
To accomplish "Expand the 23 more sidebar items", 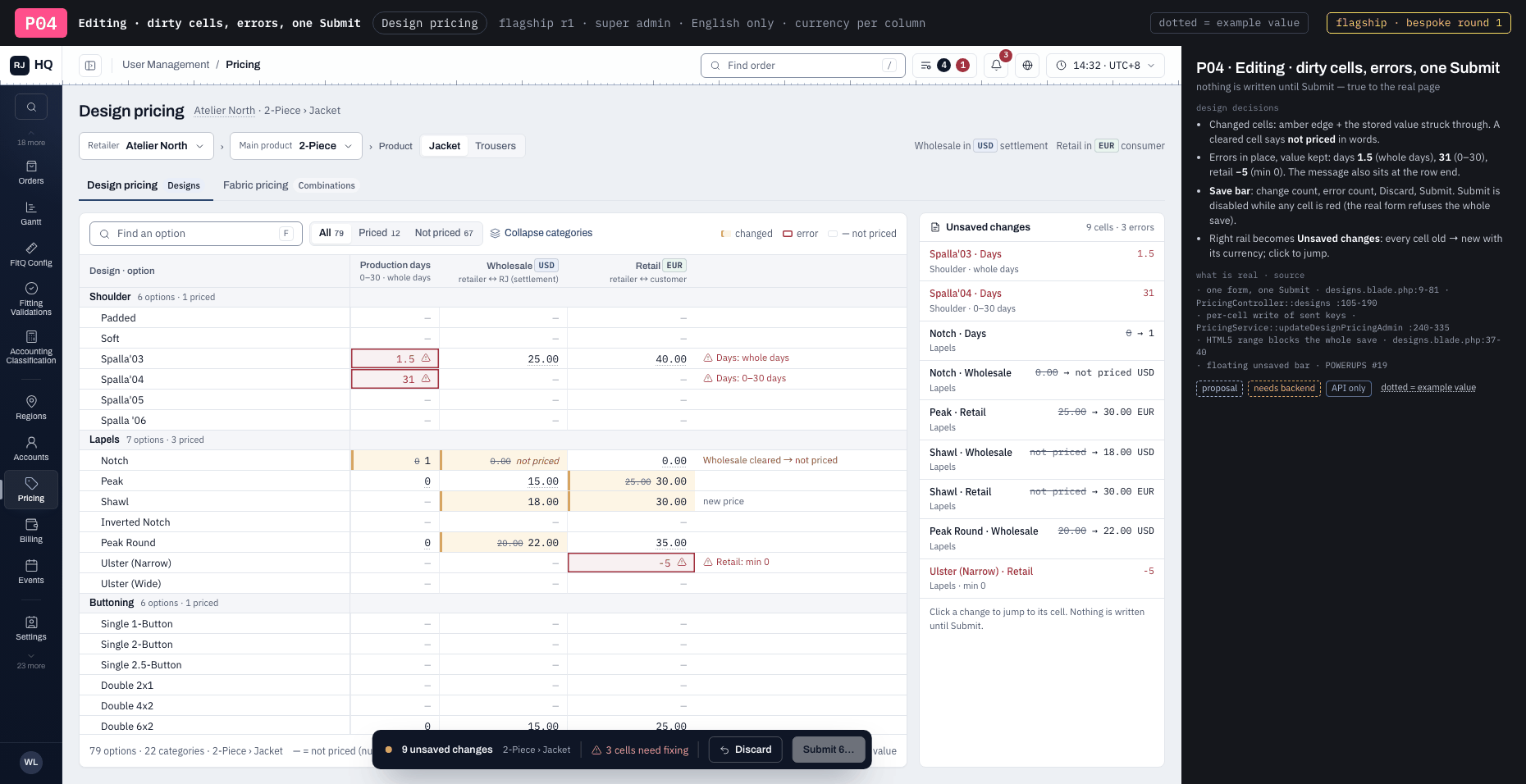I will (31, 661).
